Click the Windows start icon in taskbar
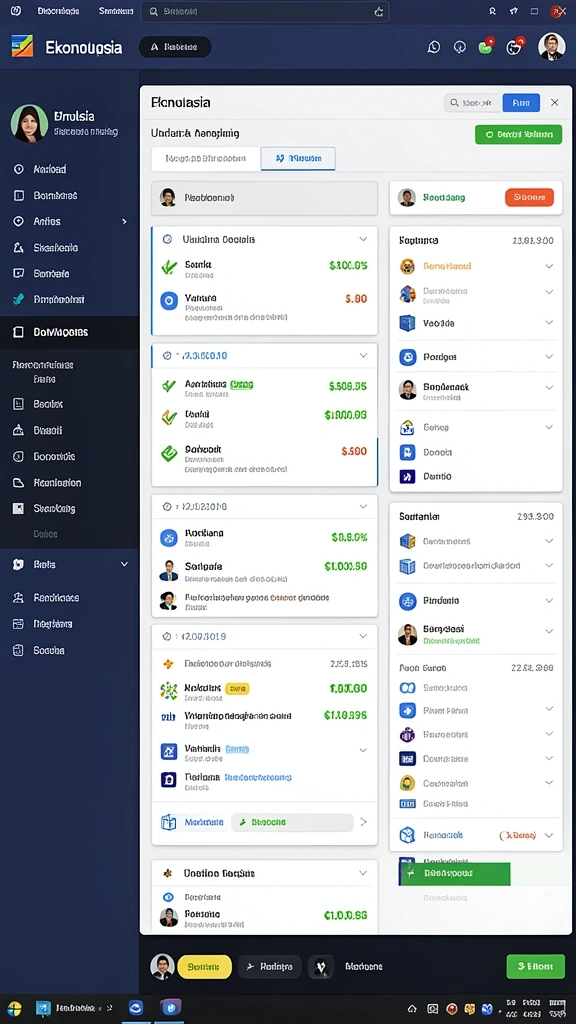Viewport: 576px width, 1024px height. pos(14,1008)
